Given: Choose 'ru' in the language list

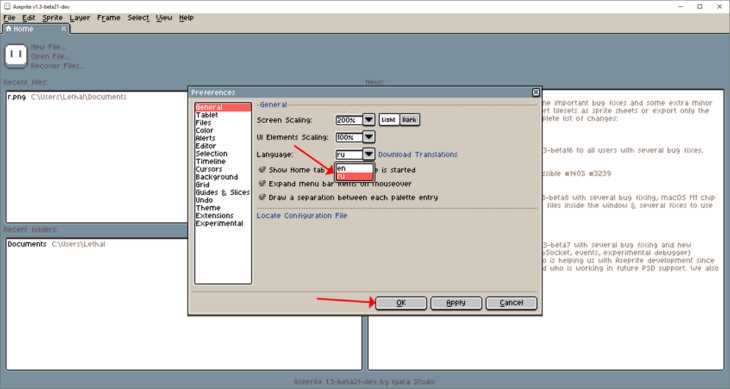Looking at the screenshot, I should [x=355, y=176].
